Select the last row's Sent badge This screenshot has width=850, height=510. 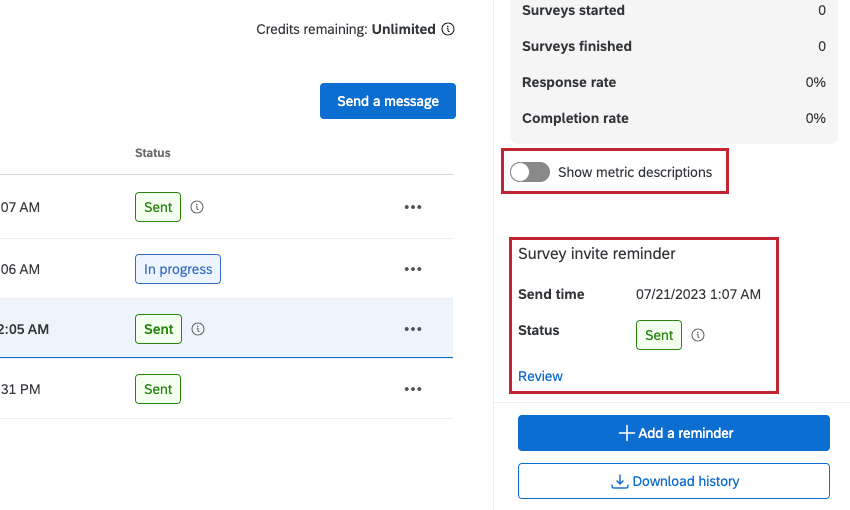(x=158, y=389)
